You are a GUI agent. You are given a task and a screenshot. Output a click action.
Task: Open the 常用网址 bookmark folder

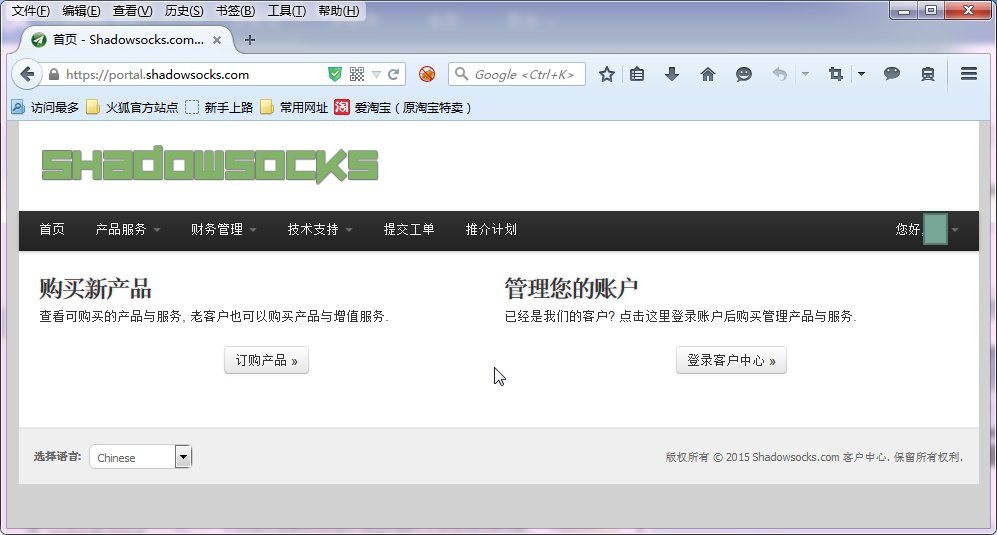pos(294,108)
